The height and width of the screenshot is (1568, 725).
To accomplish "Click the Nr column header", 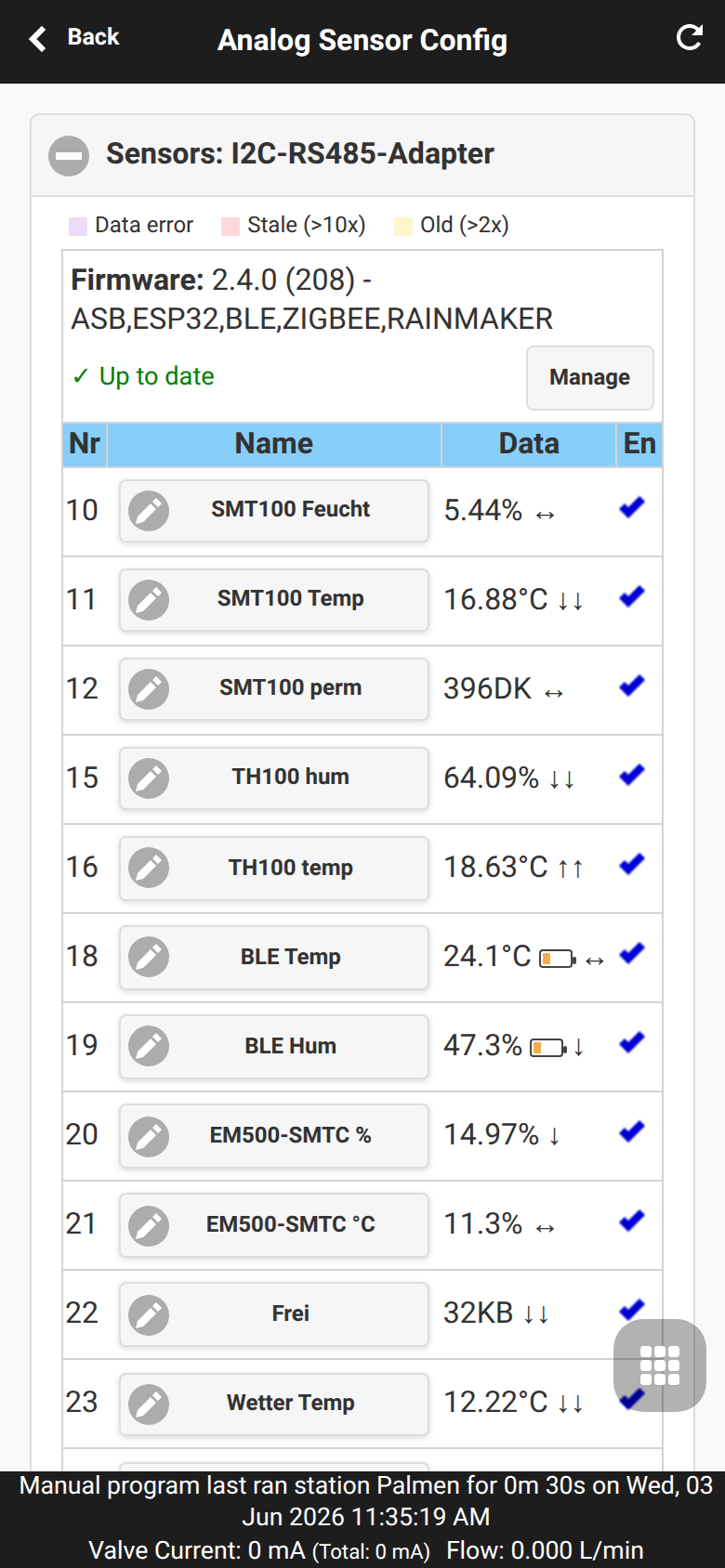I will coord(85,444).
